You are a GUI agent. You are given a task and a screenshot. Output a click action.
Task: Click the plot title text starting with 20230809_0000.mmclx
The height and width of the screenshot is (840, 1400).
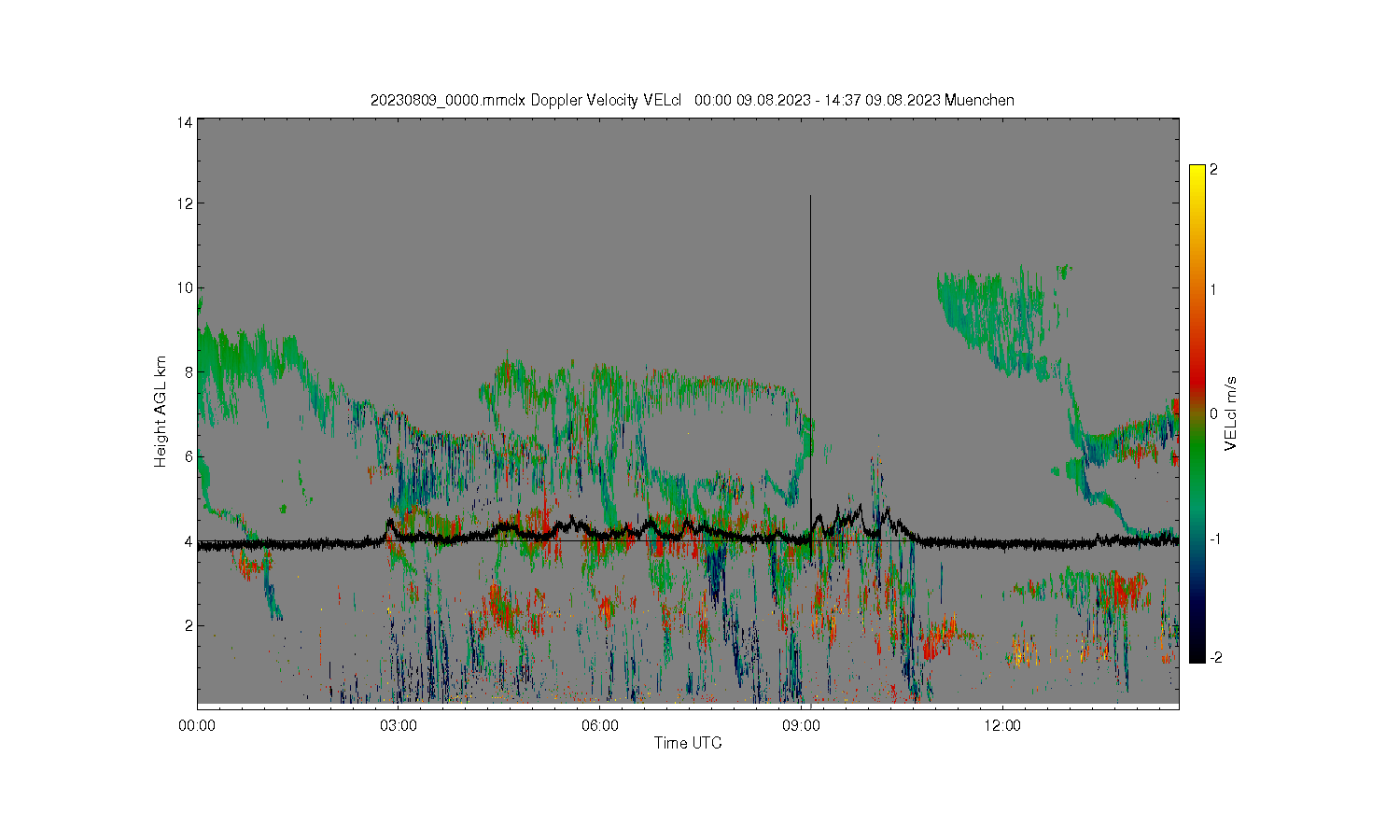point(692,100)
